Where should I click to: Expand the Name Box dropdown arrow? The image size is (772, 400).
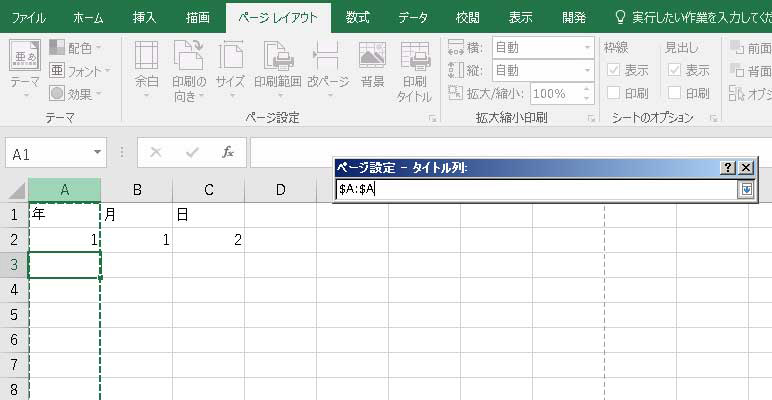click(98, 152)
